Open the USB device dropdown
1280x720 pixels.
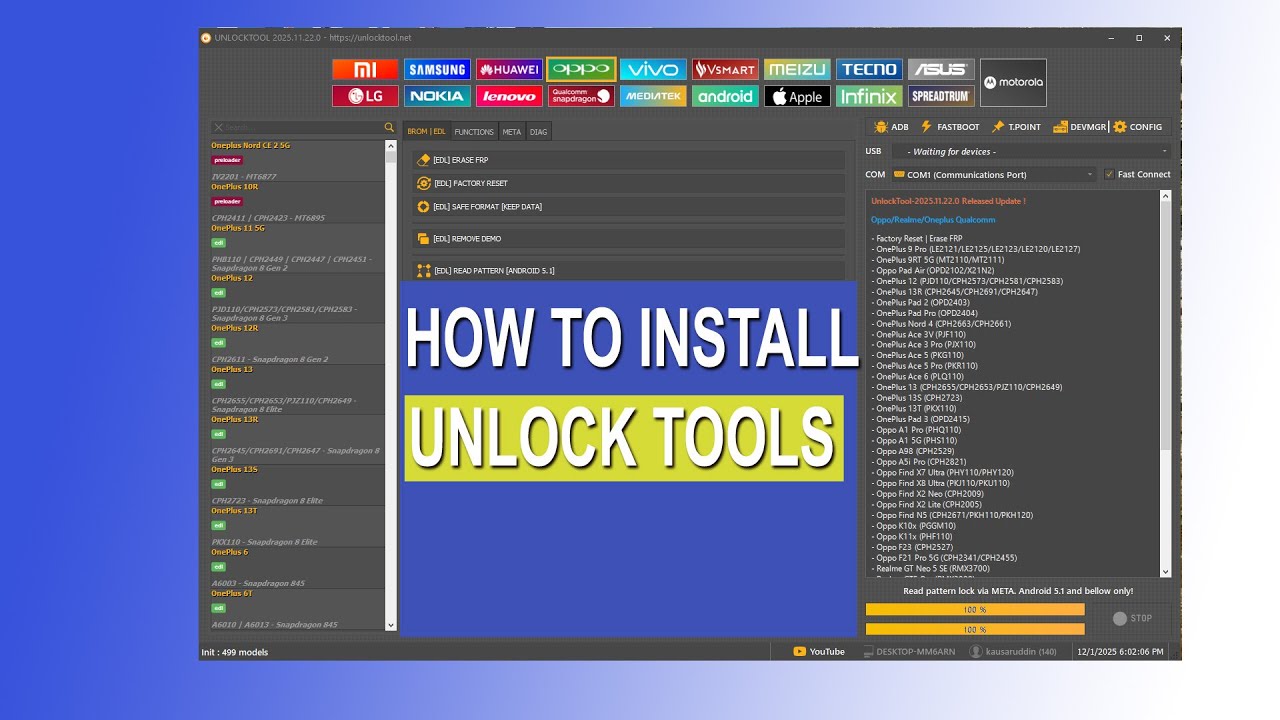click(1031, 151)
